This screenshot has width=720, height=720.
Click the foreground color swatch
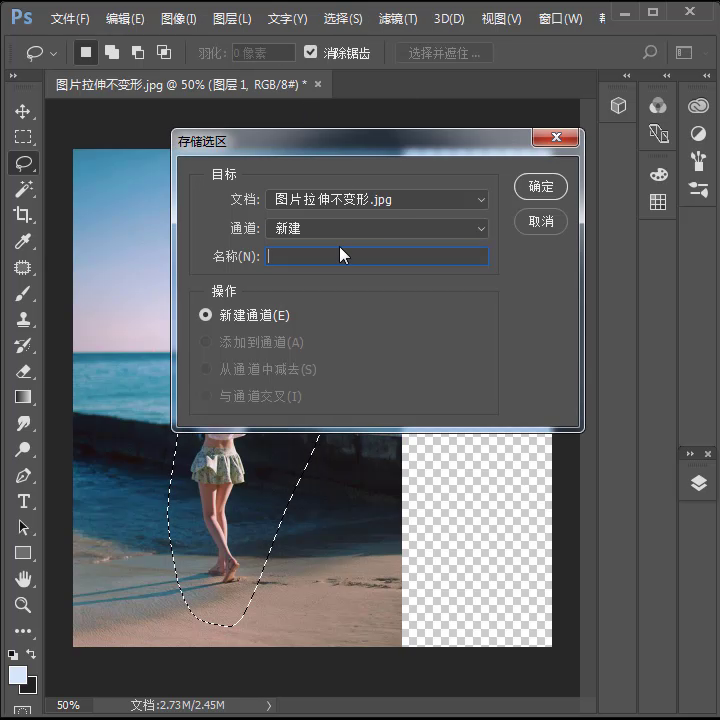coord(18,675)
